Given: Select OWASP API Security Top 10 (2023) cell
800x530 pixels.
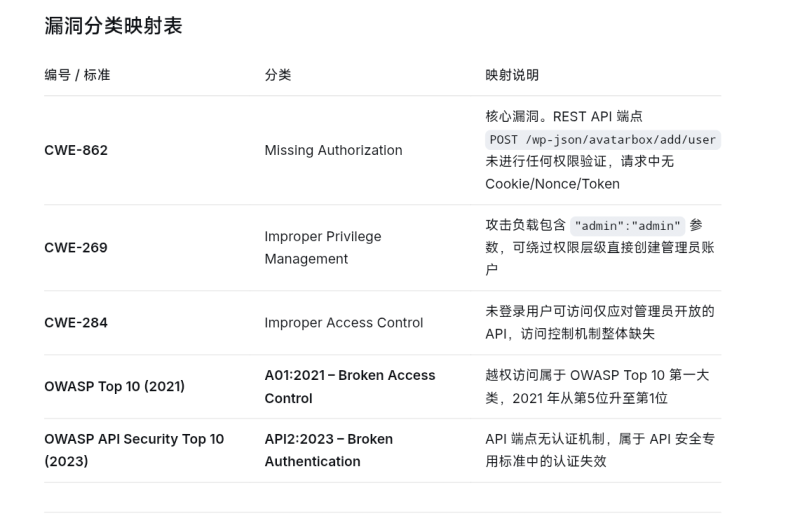Looking at the screenshot, I should pos(134,450).
